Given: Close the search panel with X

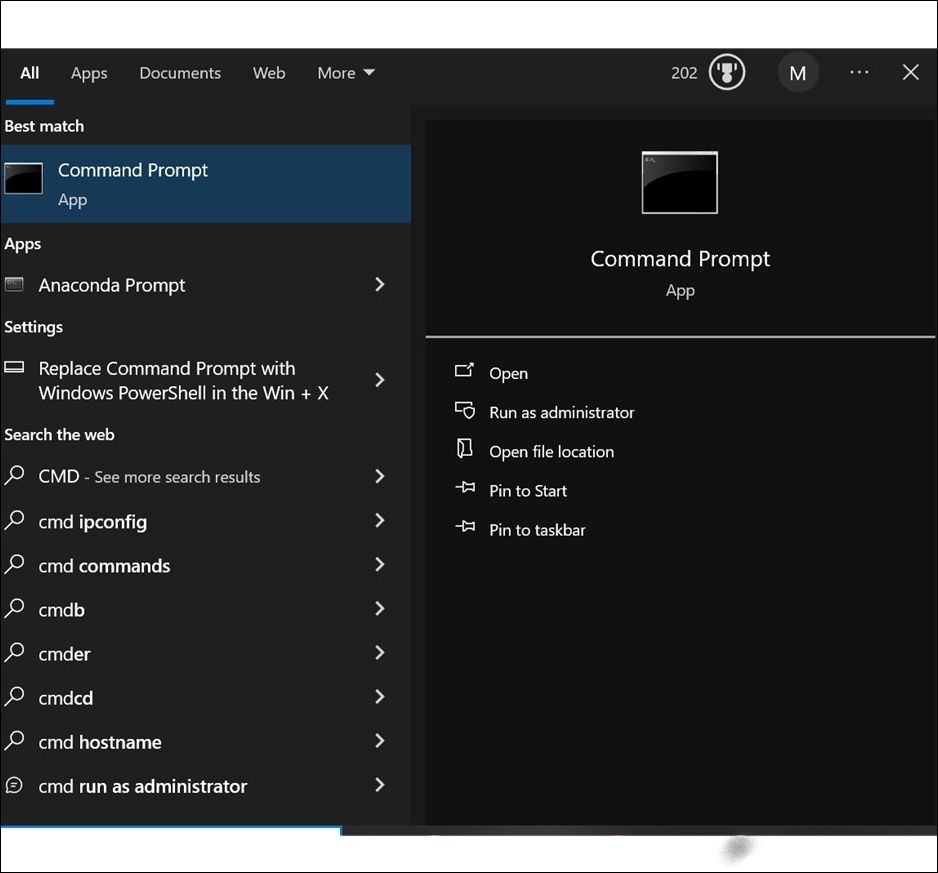Looking at the screenshot, I should click(x=910, y=73).
